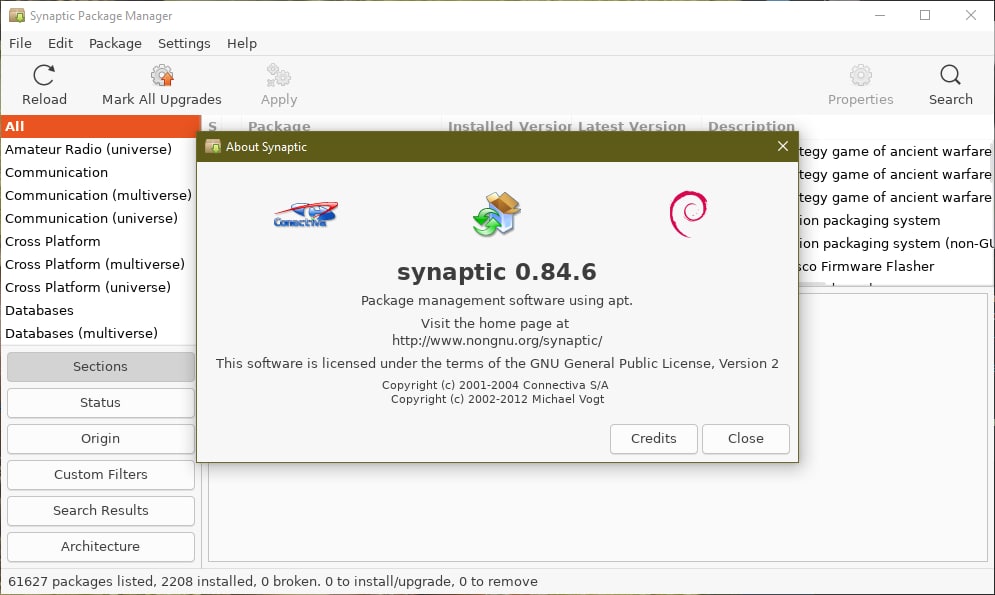Open the Package menu

point(115,43)
